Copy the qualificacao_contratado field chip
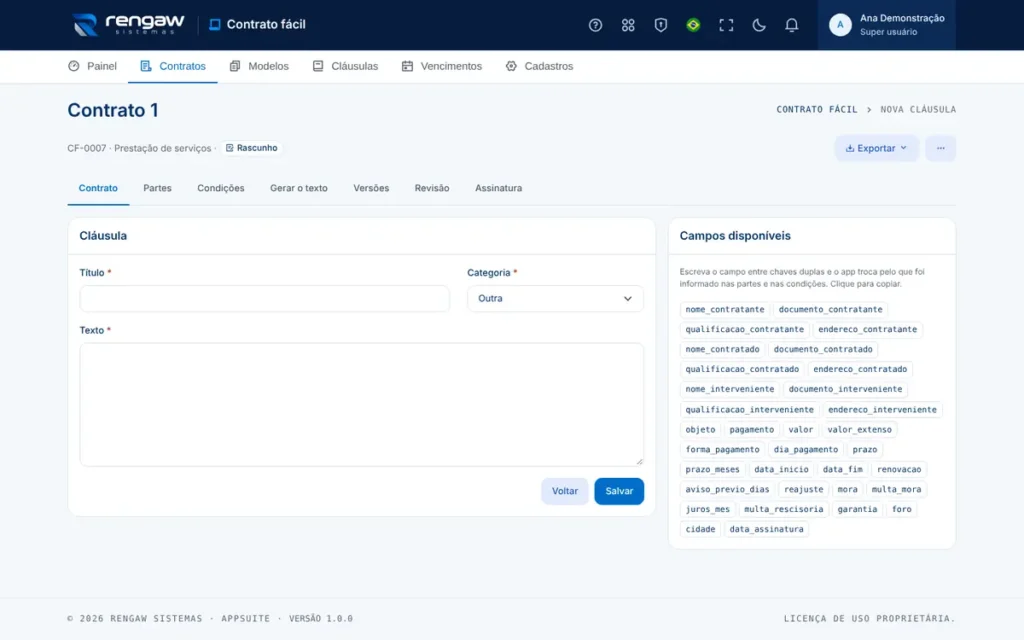The width and height of the screenshot is (1024, 640). pyautogui.click(x=742, y=369)
